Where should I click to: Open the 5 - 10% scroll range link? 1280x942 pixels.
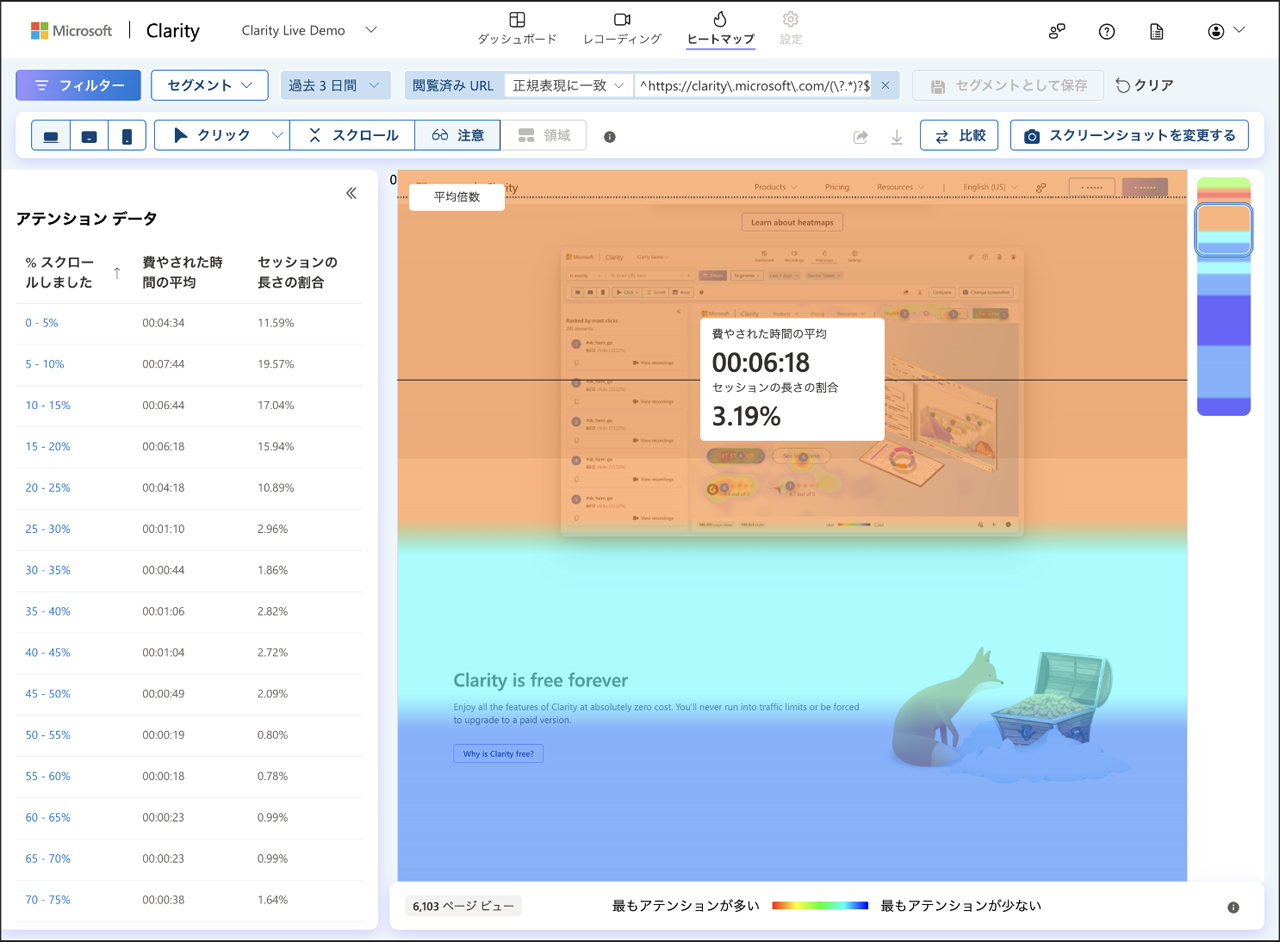point(45,364)
